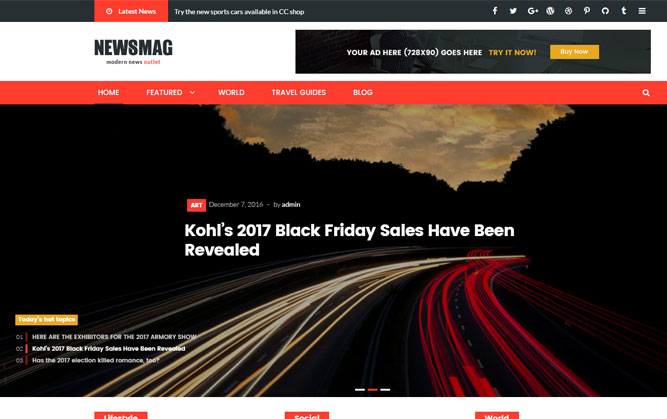Open the Travel Guides menu item

tap(299, 93)
